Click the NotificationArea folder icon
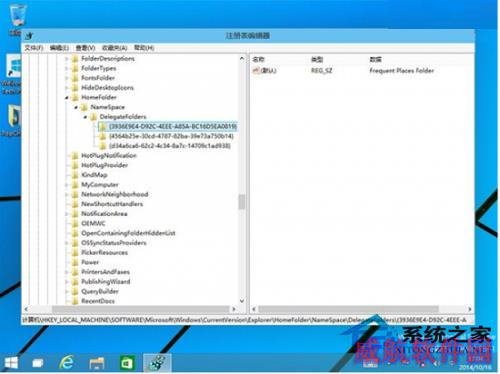 [75, 214]
